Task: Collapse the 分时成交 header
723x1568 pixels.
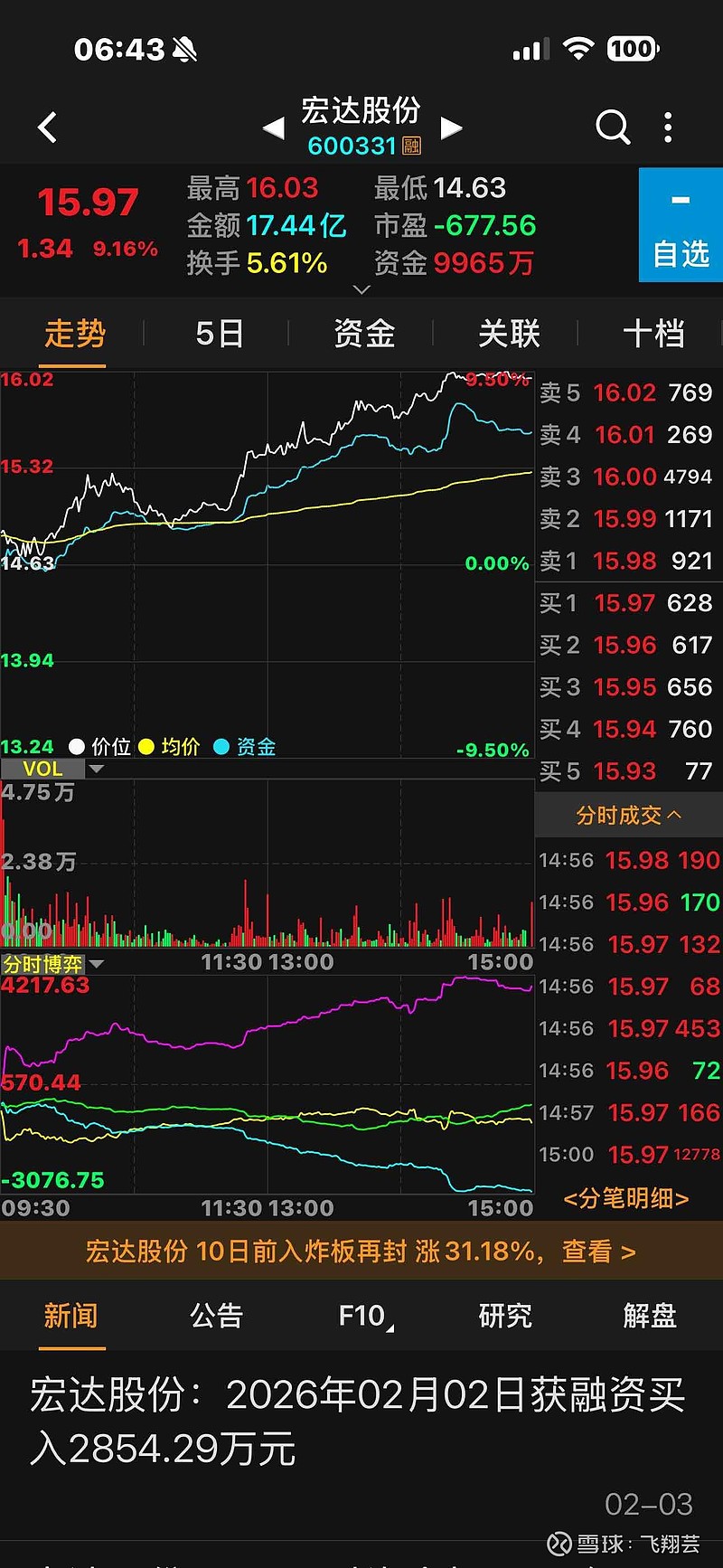Action: pos(629,816)
